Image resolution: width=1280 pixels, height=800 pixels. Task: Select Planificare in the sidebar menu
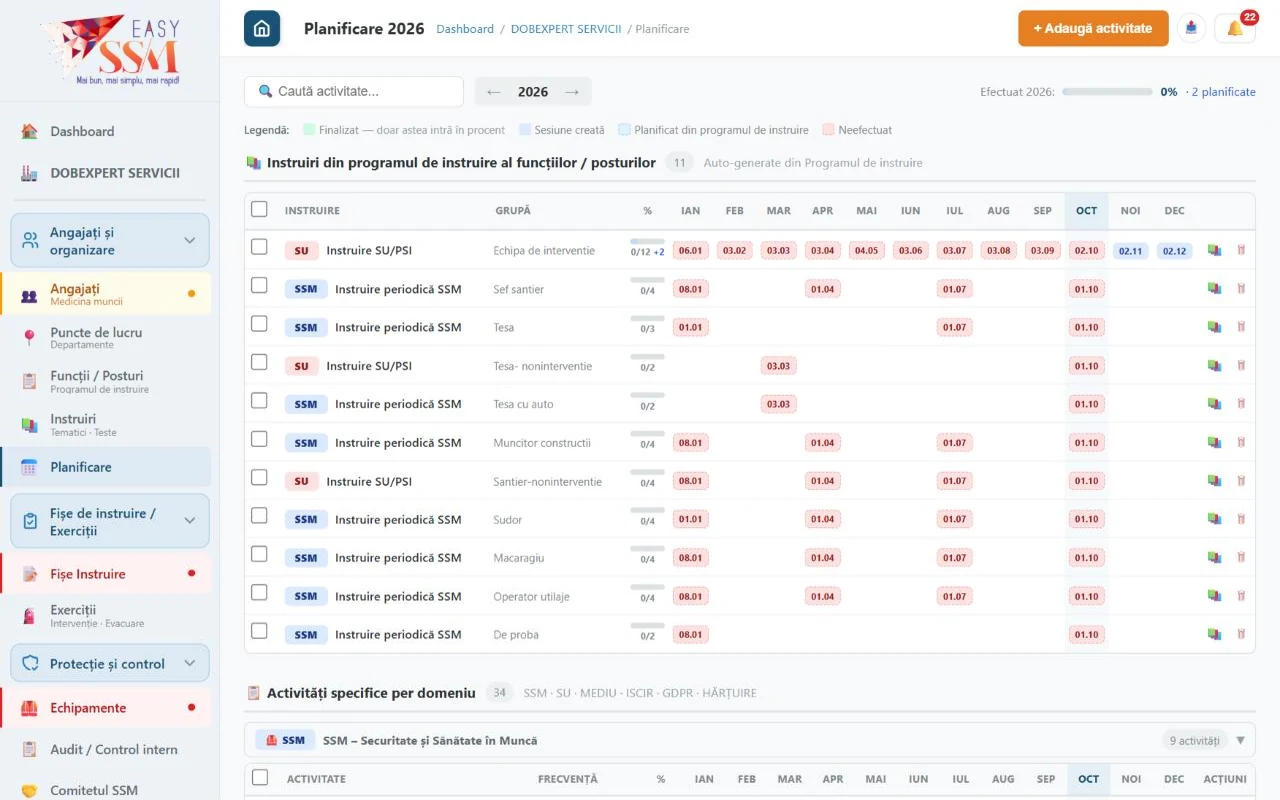[x=106, y=467]
